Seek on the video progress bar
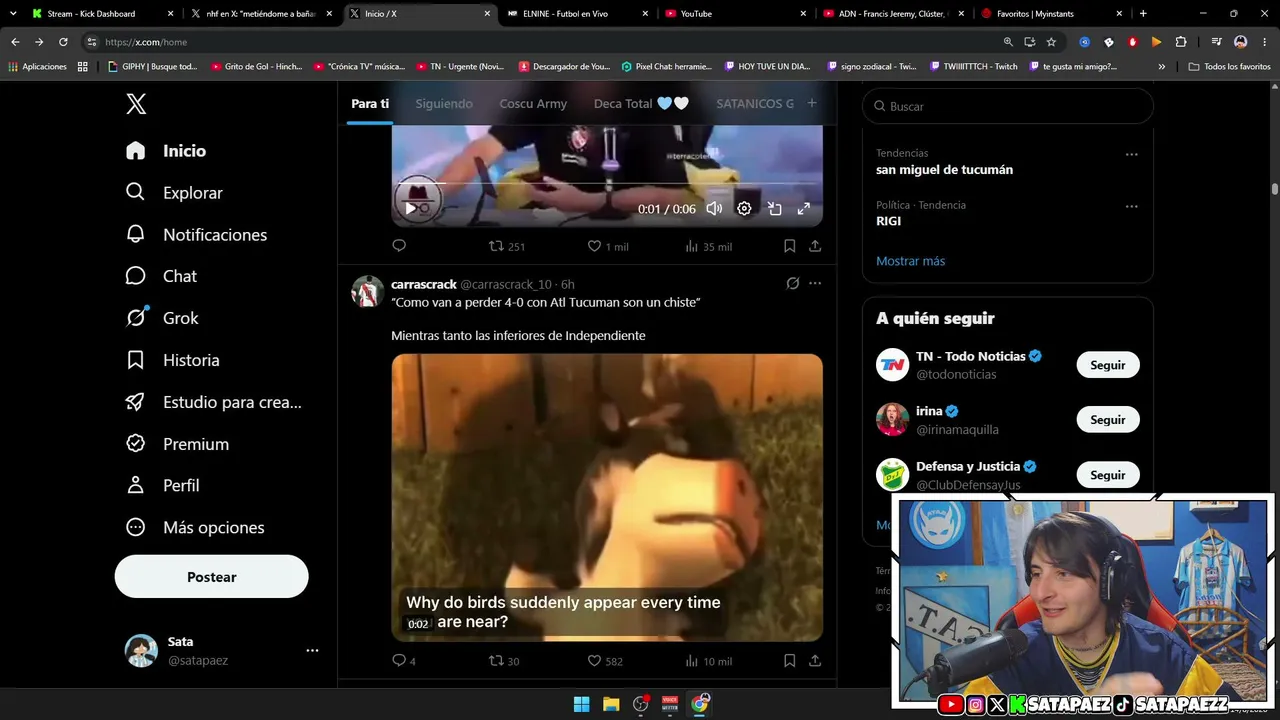The image size is (1280, 720). pos(607,185)
